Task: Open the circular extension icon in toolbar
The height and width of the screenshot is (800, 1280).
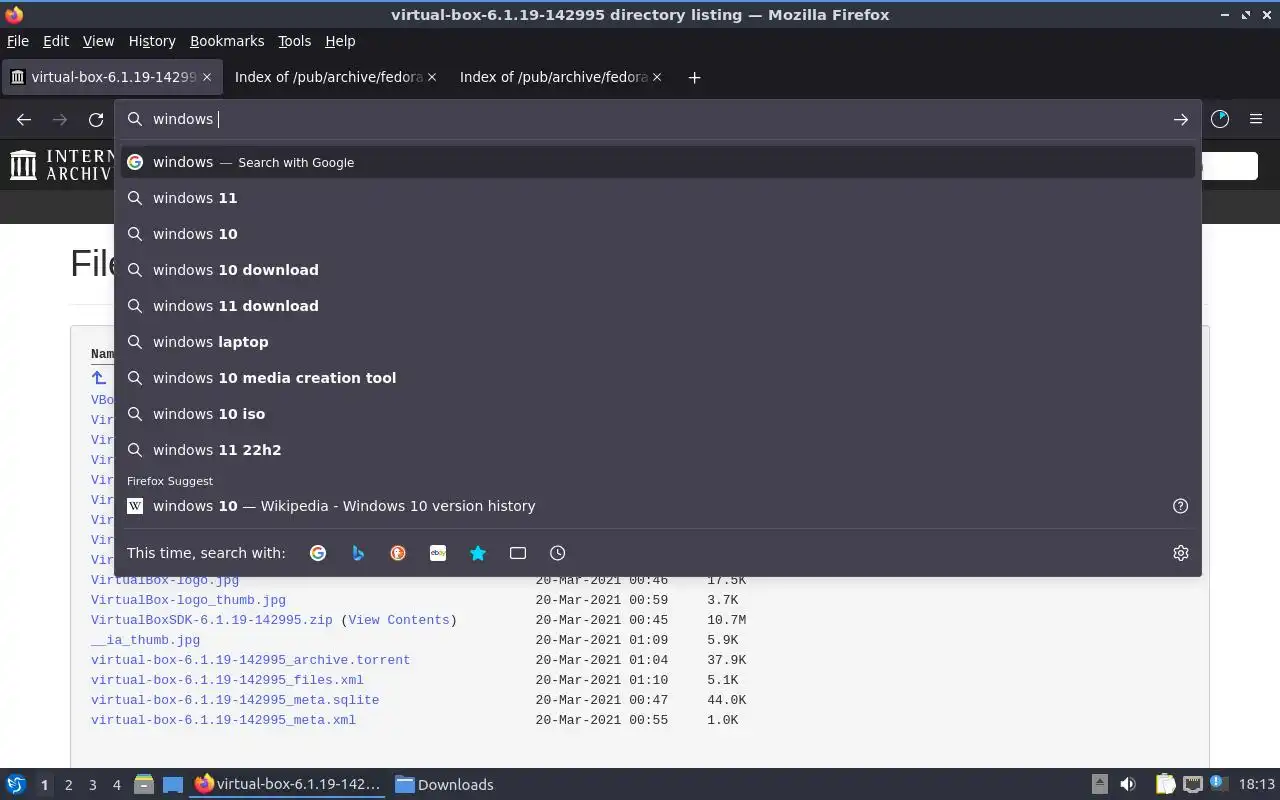Action: 1220,119
